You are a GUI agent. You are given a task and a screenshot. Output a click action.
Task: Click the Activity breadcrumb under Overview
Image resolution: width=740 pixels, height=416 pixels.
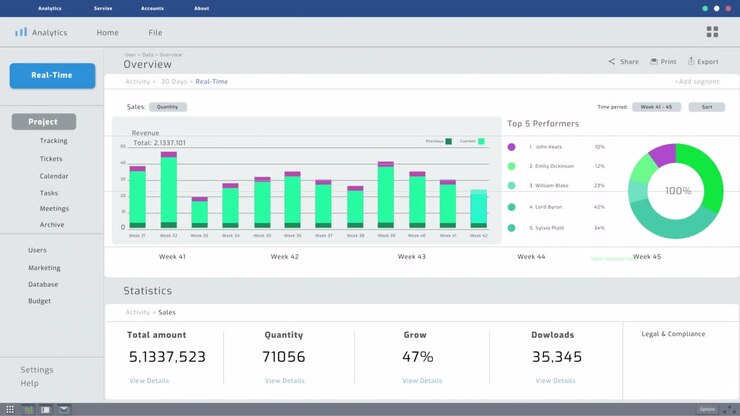point(137,82)
